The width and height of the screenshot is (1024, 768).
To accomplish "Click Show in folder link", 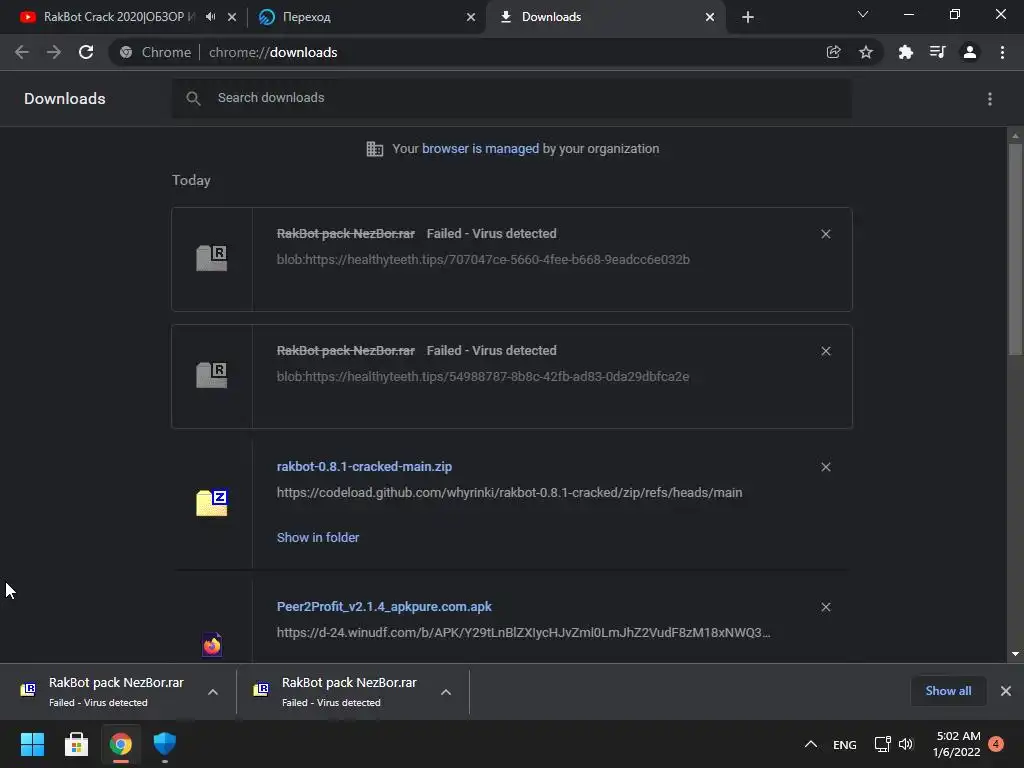I will [318, 537].
